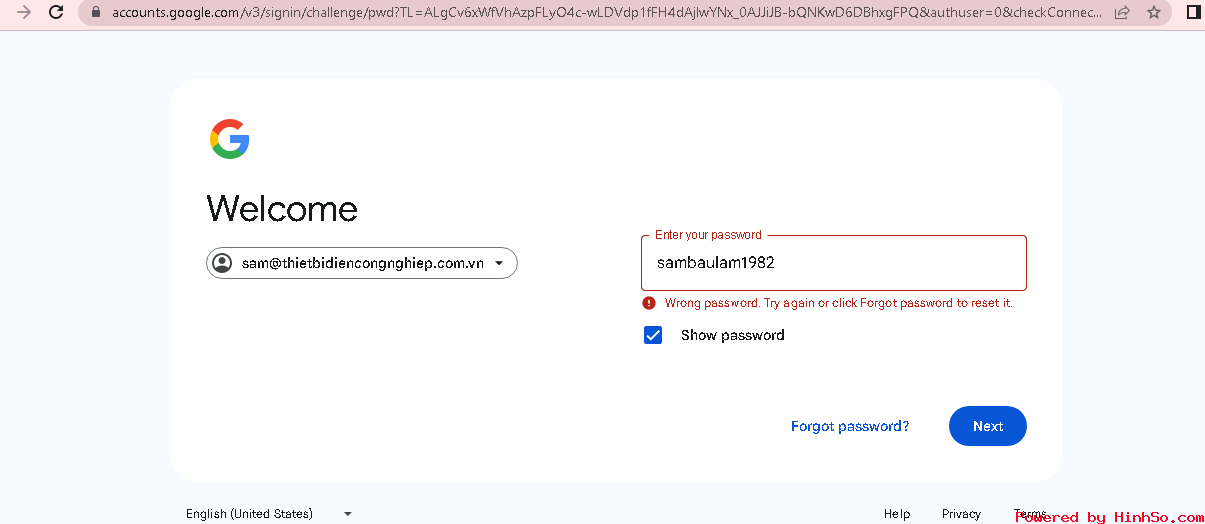1205x524 pixels.
Task: Click the account avatar icon before the email
Action: point(222,263)
